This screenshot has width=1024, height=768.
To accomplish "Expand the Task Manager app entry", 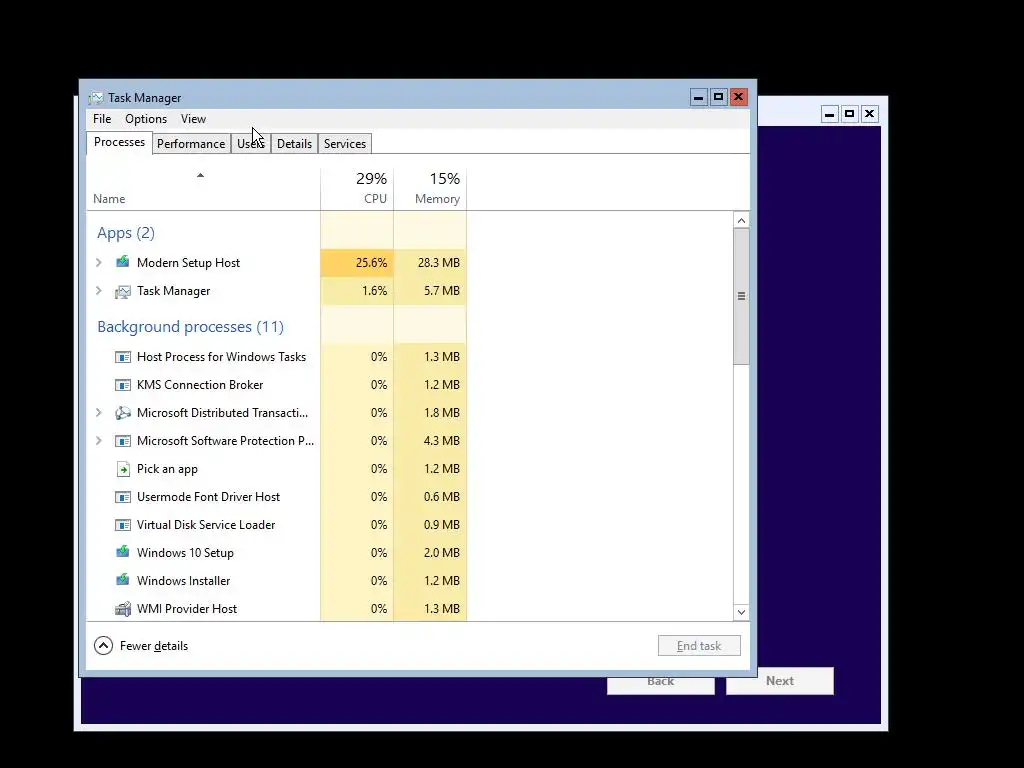I will pos(99,291).
